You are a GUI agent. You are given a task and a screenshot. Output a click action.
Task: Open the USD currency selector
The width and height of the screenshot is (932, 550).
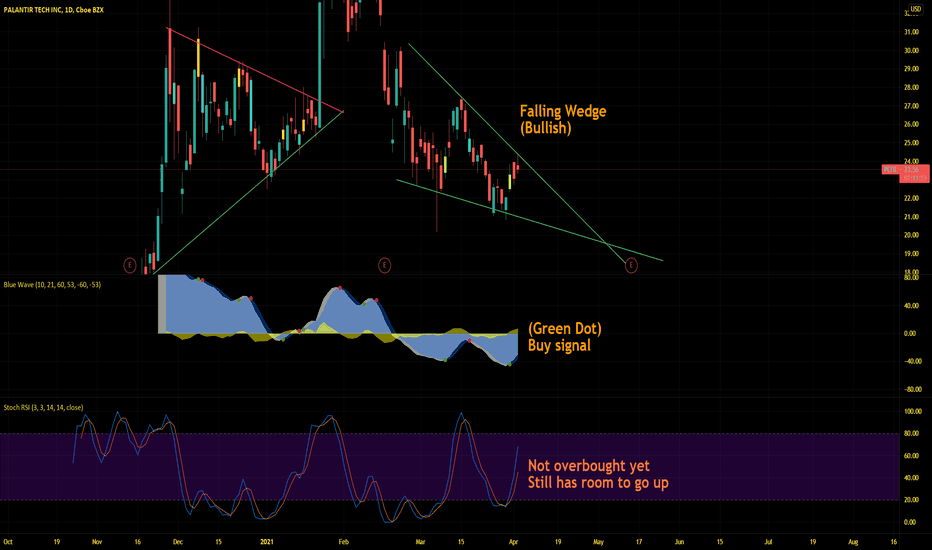[915, 9]
